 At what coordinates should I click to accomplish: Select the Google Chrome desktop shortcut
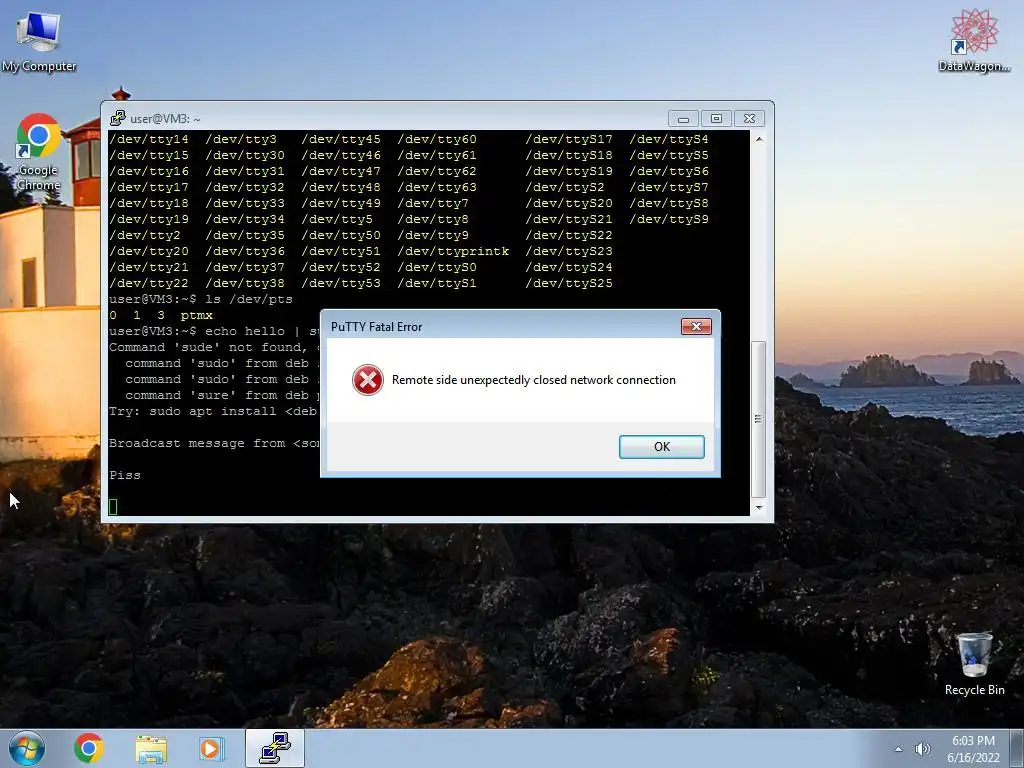click(39, 152)
